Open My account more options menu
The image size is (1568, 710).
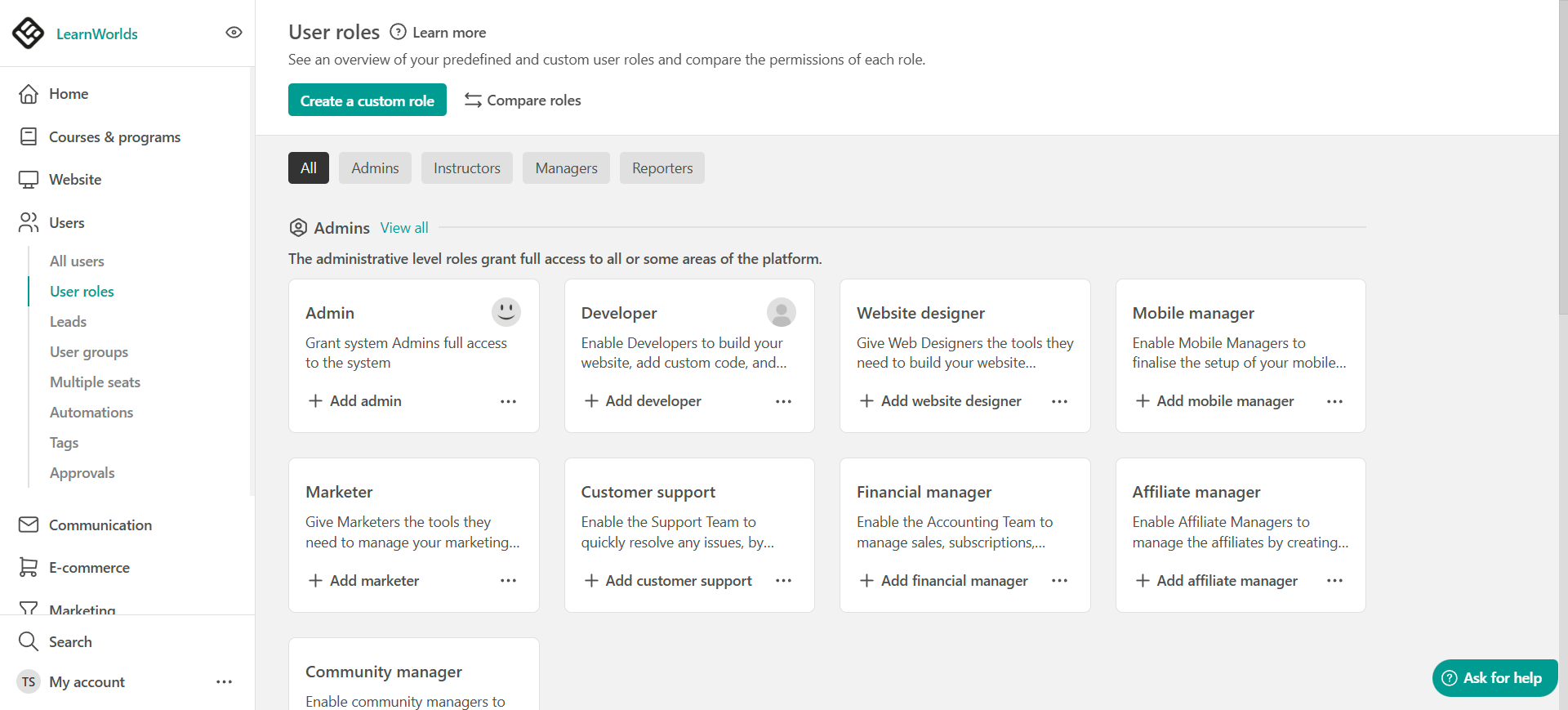(x=224, y=682)
